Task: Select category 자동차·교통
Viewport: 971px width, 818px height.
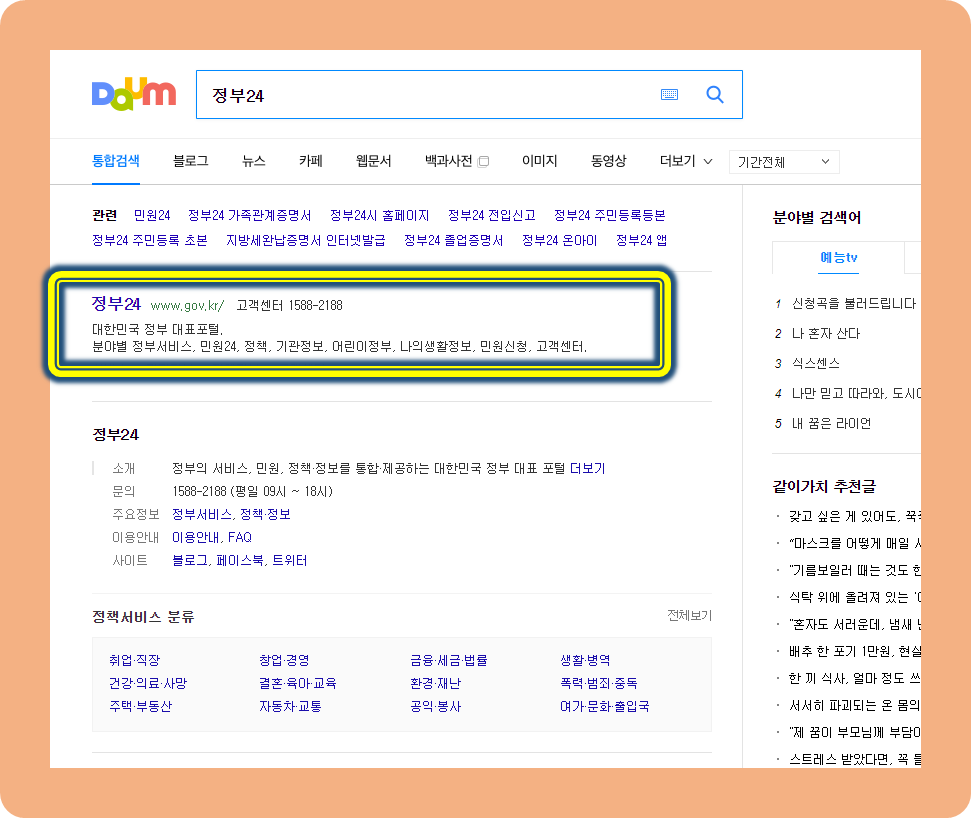Action: click(290, 706)
